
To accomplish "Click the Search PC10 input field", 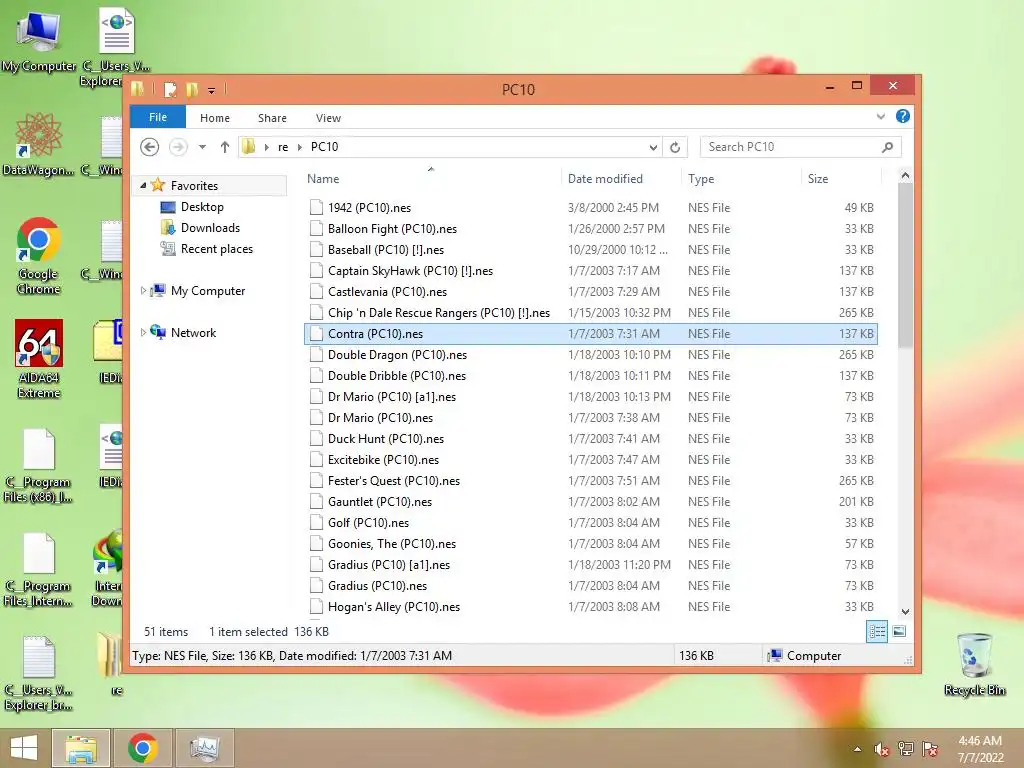I will pyautogui.click(x=790, y=147).
